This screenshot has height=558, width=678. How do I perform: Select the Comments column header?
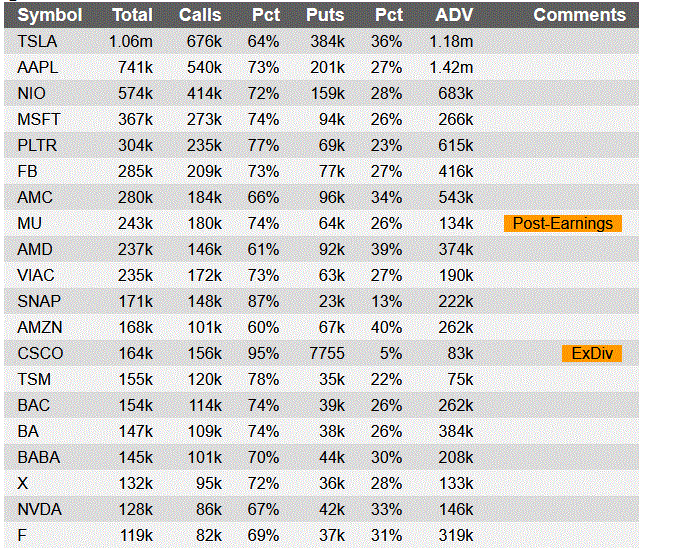(579, 15)
